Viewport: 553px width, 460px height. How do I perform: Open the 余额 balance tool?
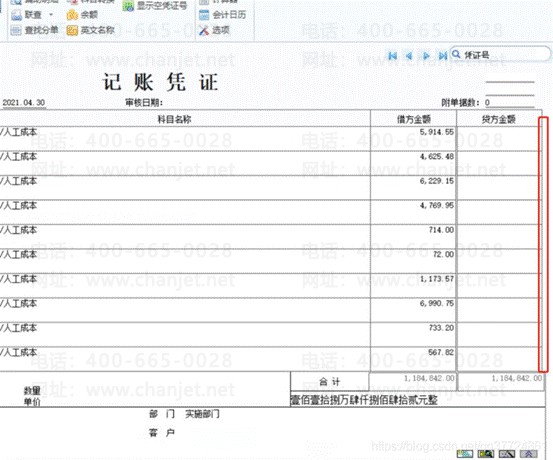[x=82, y=15]
